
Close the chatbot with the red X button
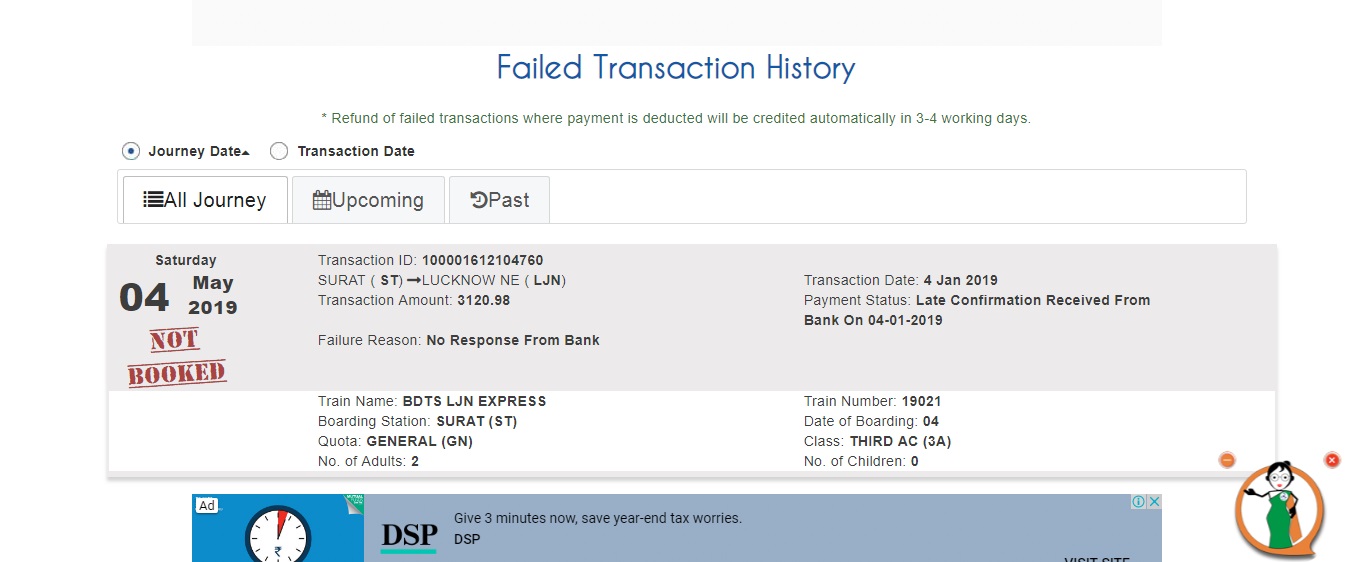tap(1332, 460)
